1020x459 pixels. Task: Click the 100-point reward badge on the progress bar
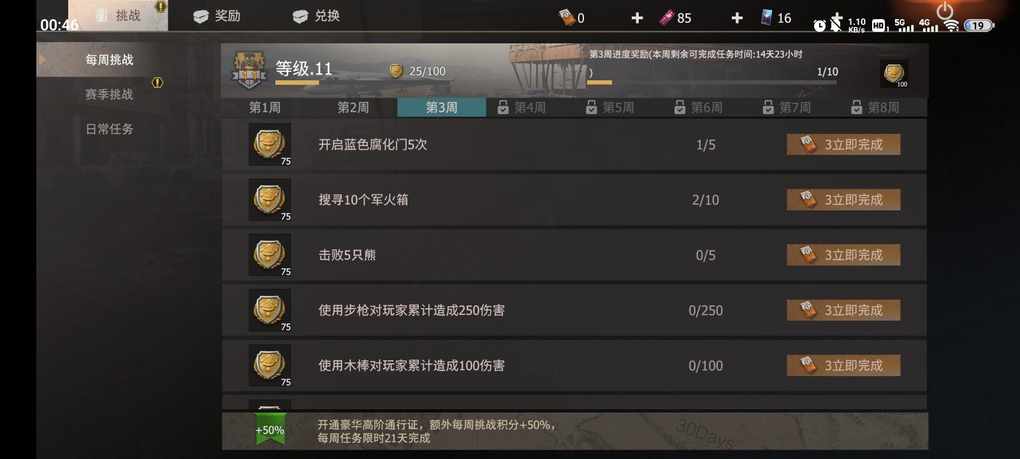[x=894, y=73]
